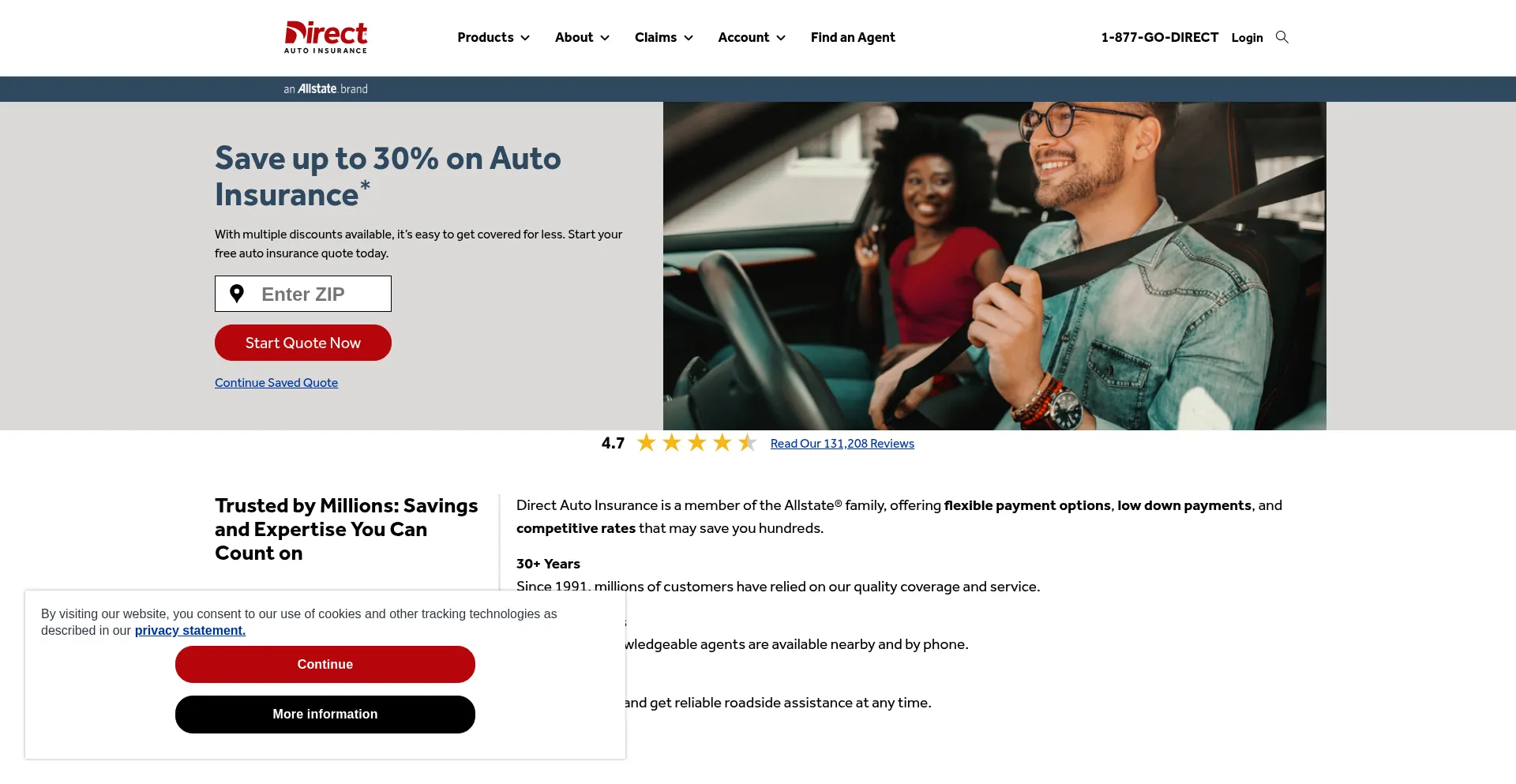
Task: Read Our 131,208 Reviews link
Action: point(842,444)
